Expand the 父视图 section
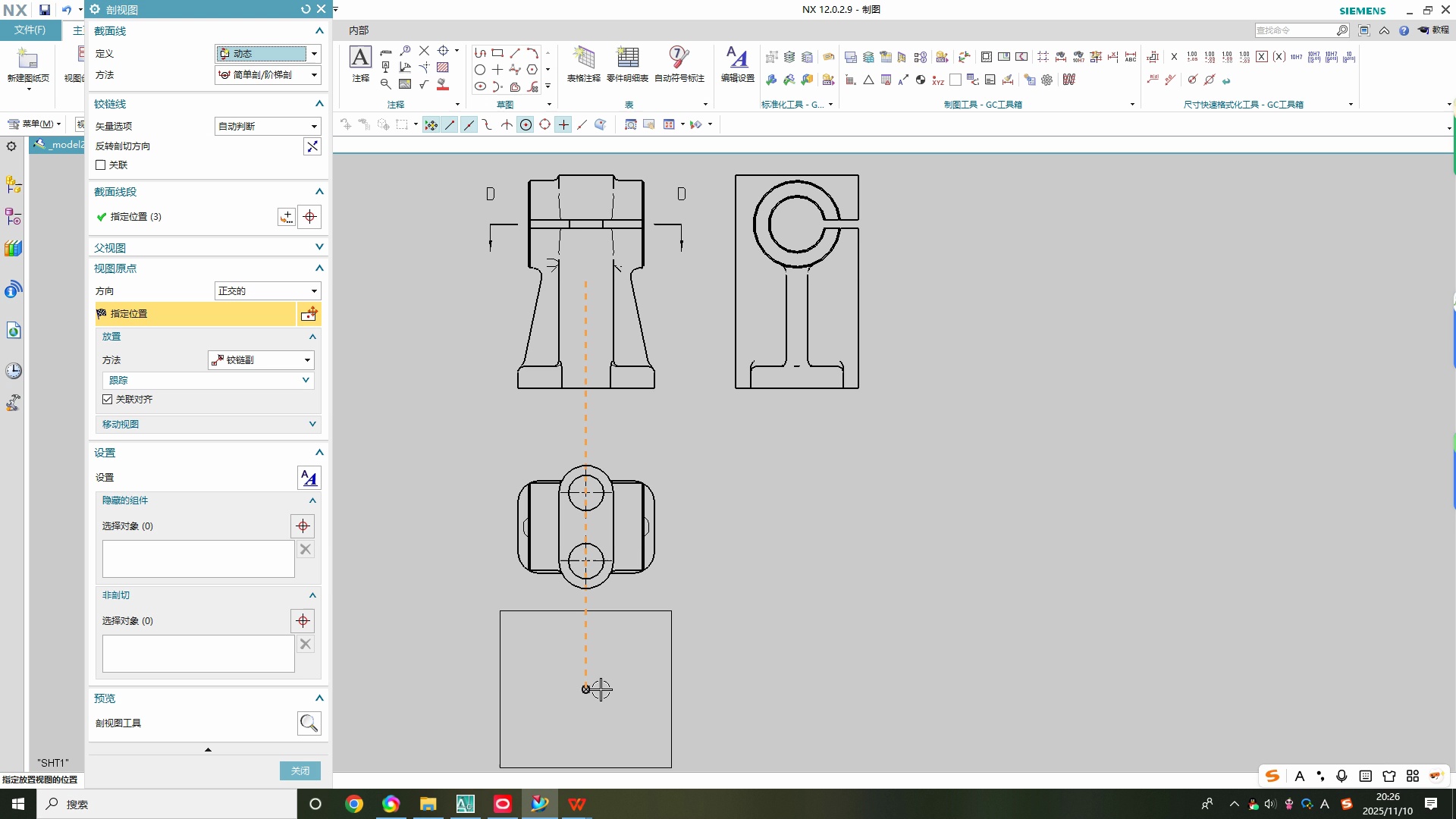The image size is (1456, 819). [x=208, y=248]
